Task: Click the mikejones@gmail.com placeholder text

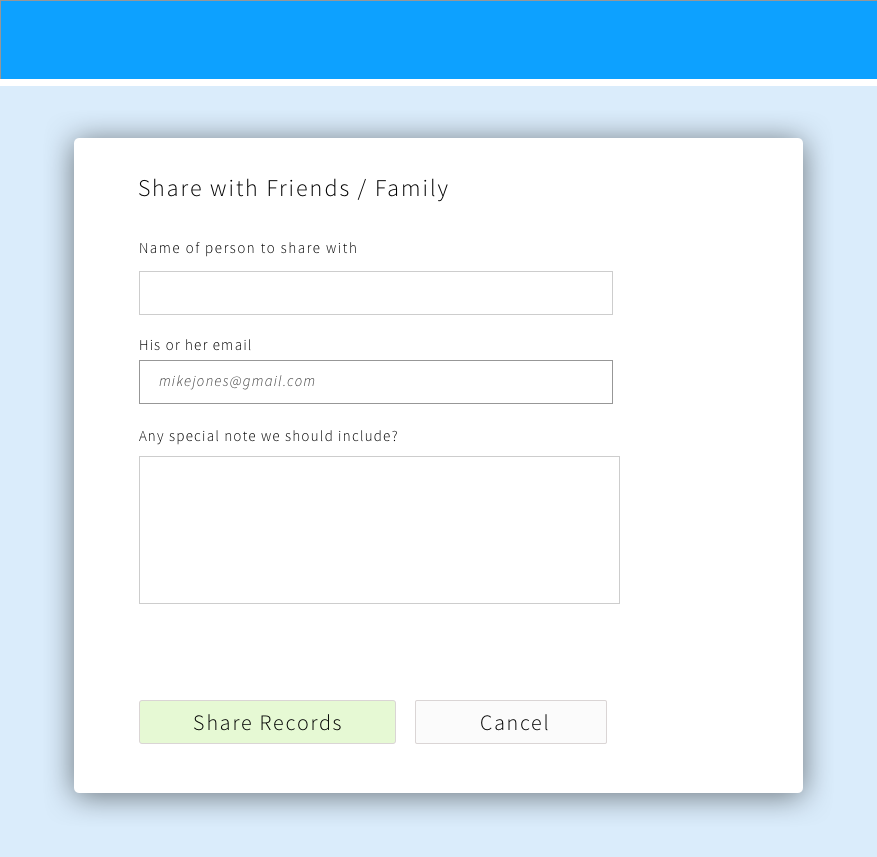Action: 237,382
